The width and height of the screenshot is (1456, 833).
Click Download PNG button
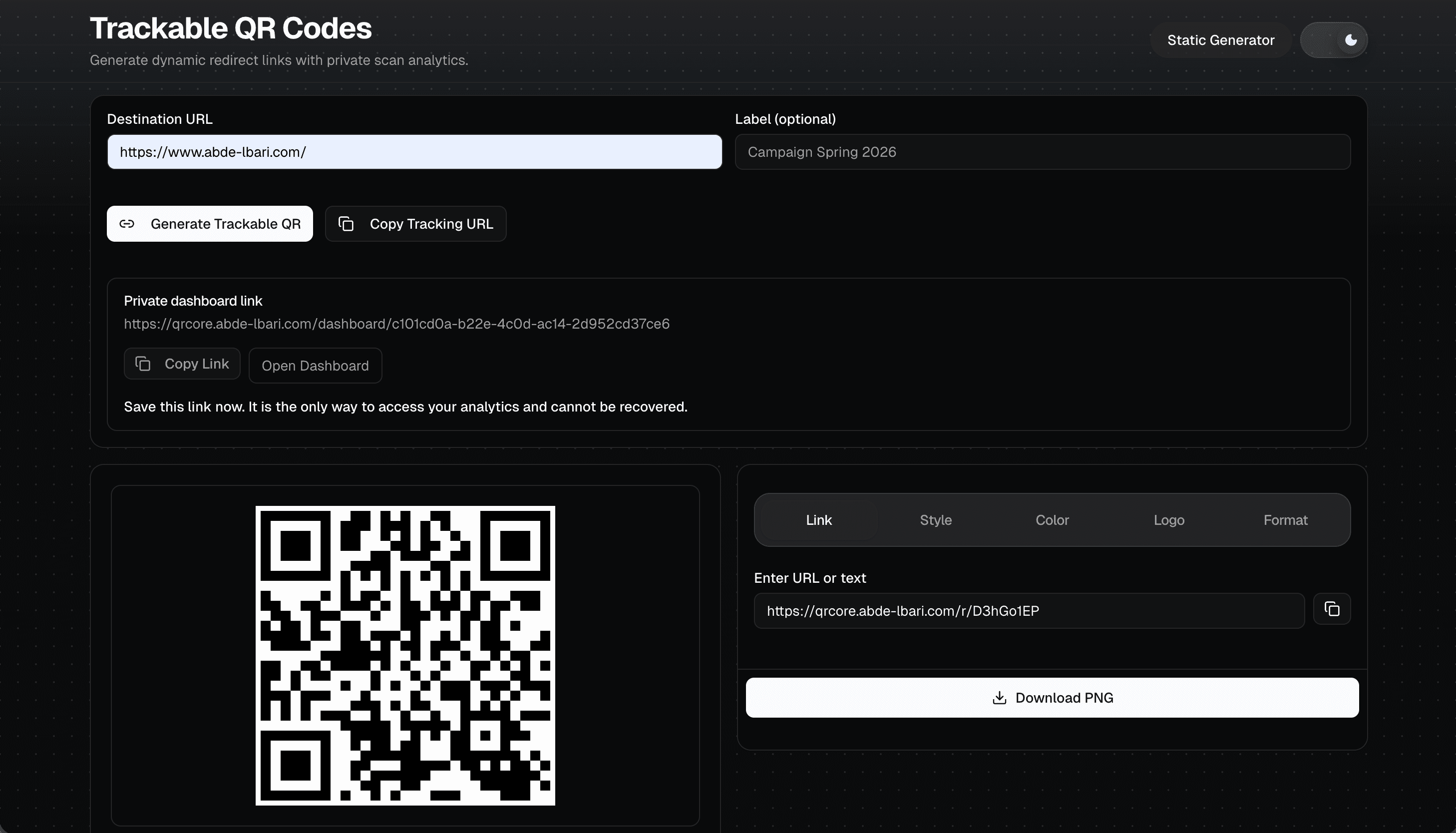[x=1052, y=697]
